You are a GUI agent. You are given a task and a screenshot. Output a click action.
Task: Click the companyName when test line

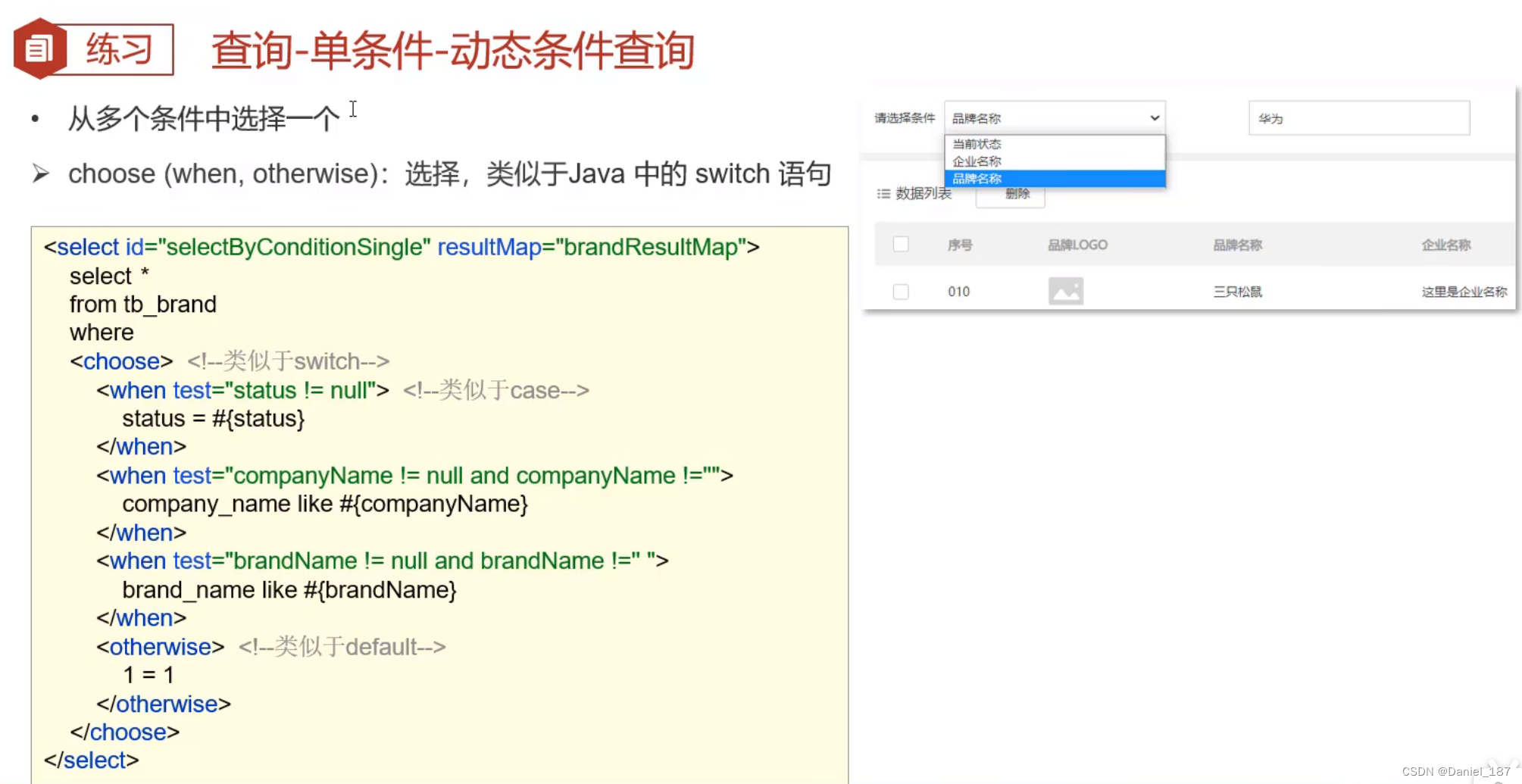click(x=414, y=476)
